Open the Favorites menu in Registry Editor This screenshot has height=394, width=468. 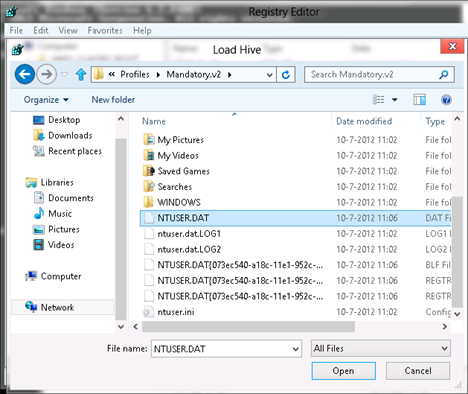[x=105, y=31]
